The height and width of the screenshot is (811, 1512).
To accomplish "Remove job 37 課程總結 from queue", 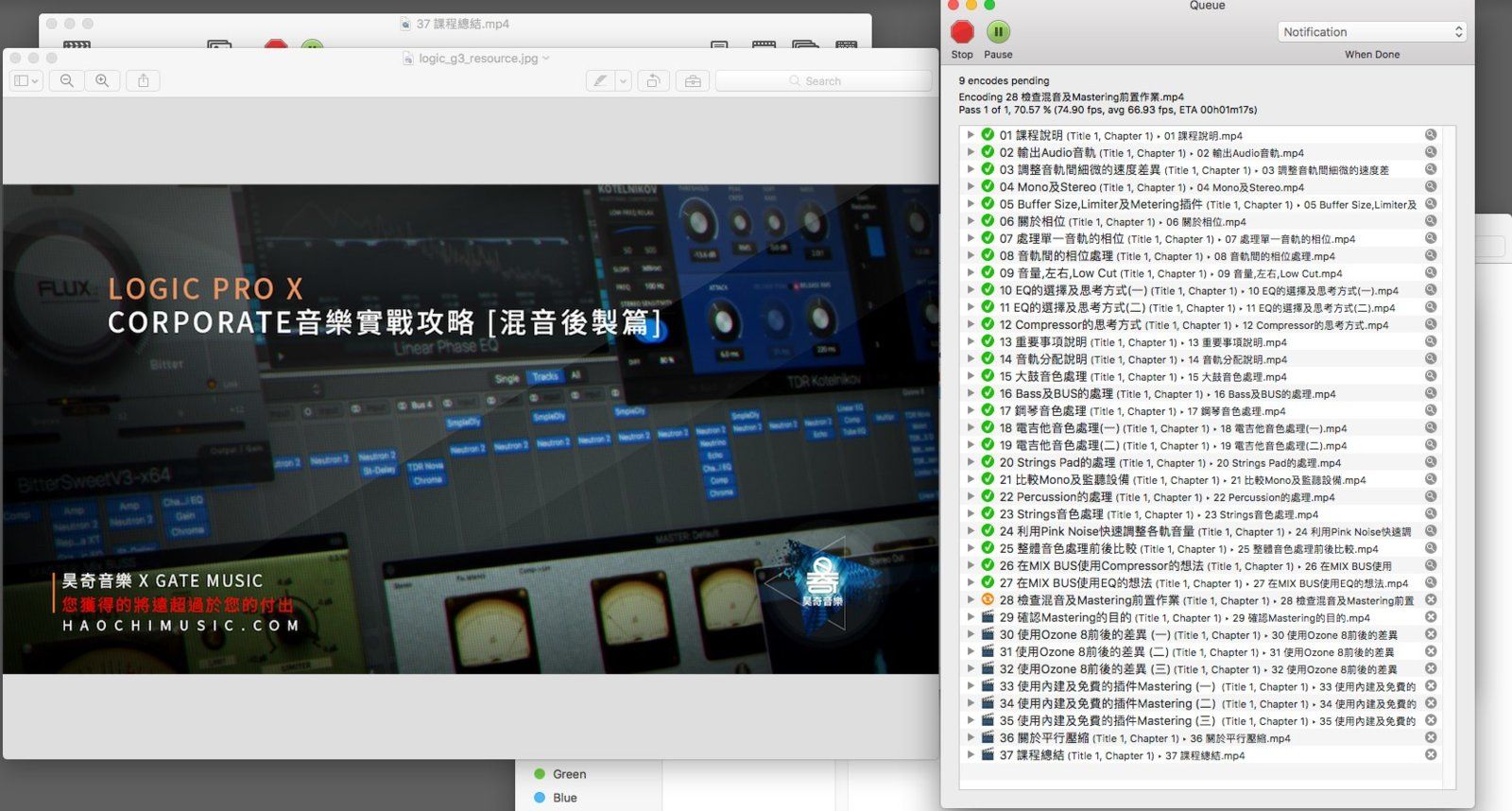I will tap(1431, 754).
